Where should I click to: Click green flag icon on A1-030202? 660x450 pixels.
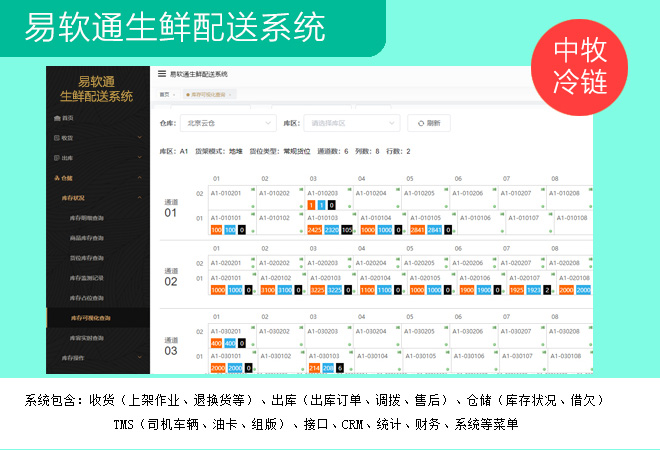tap(301, 328)
